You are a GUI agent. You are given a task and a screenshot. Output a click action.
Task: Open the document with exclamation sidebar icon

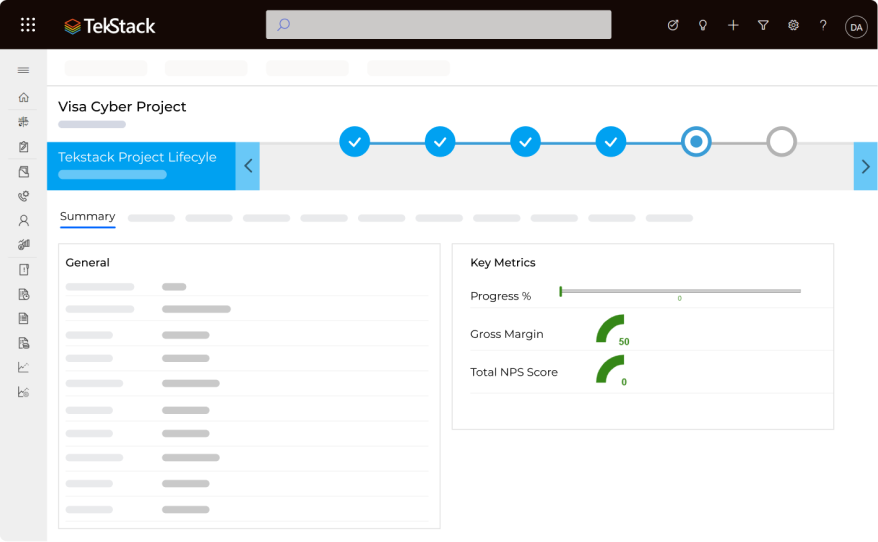coord(24,269)
